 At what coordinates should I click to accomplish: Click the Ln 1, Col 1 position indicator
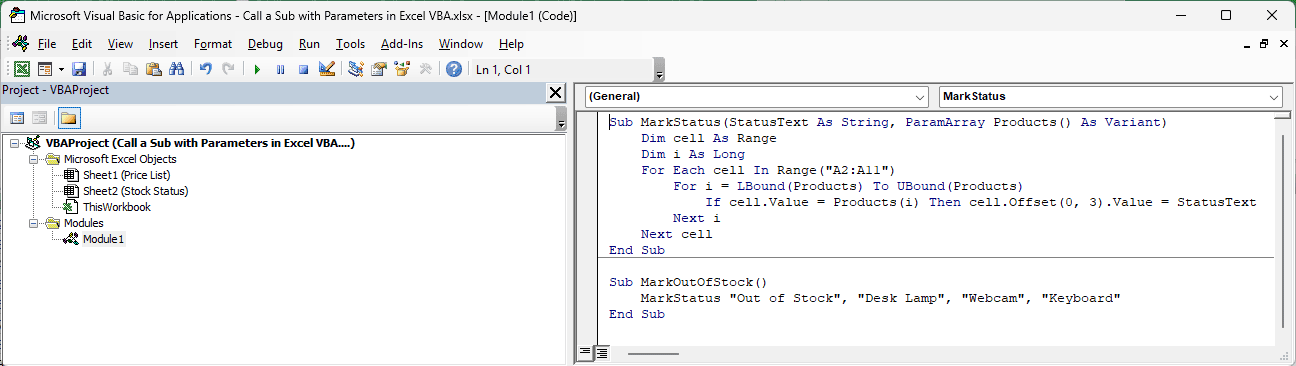[x=503, y=69]
